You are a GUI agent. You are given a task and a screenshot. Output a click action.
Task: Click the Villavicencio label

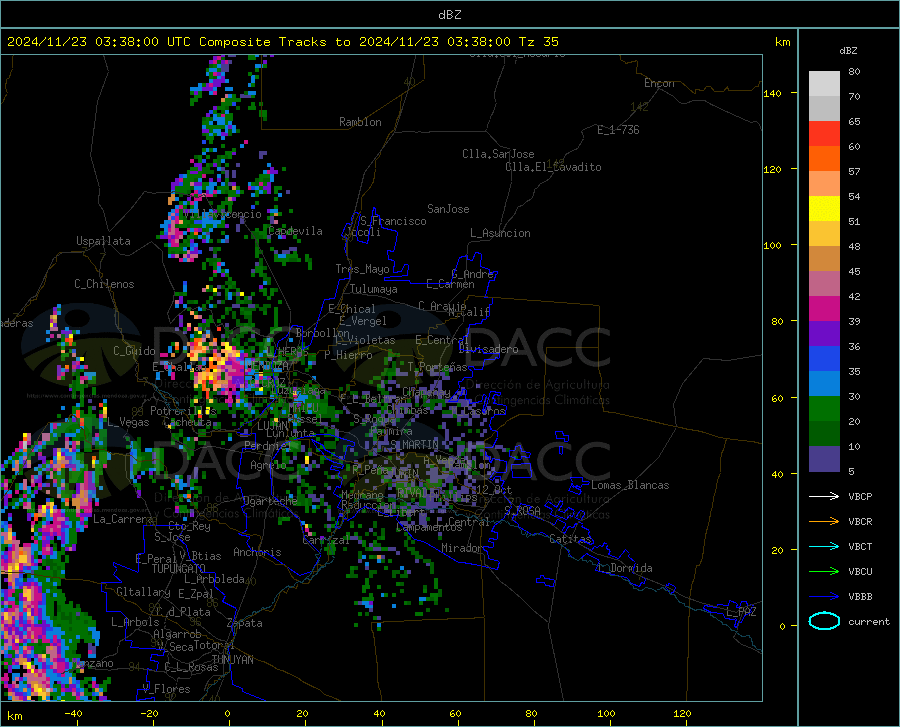223,214
